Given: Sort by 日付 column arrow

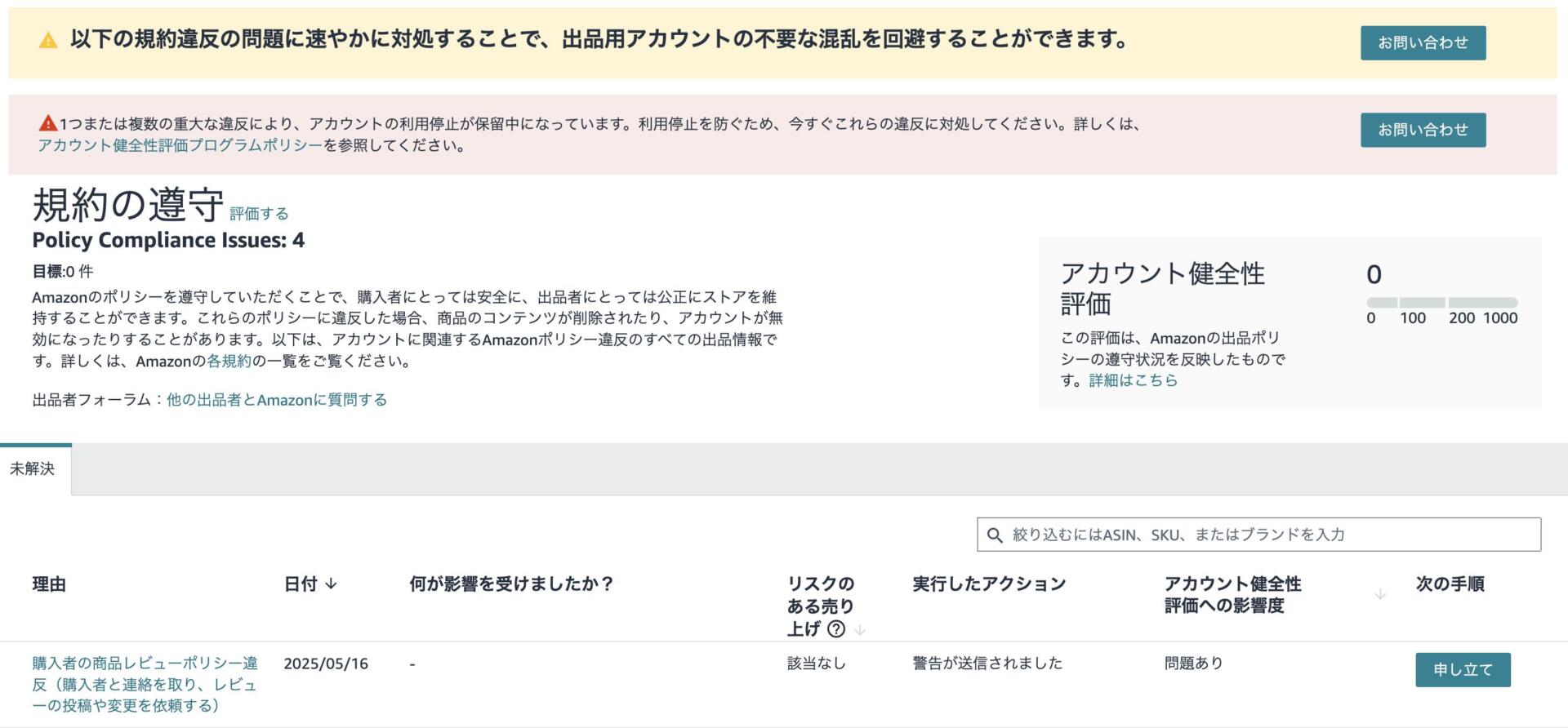Looking at the screenshot, I should [331, 584].
